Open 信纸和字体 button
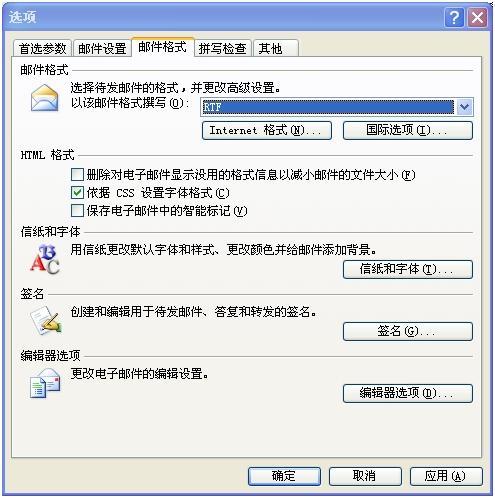This screenshot has width=495, height=498. pos(408,269)
